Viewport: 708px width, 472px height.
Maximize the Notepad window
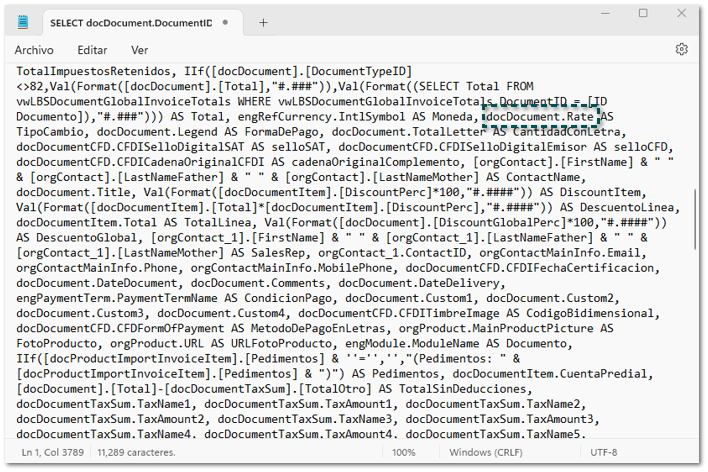tap(643, 14)
